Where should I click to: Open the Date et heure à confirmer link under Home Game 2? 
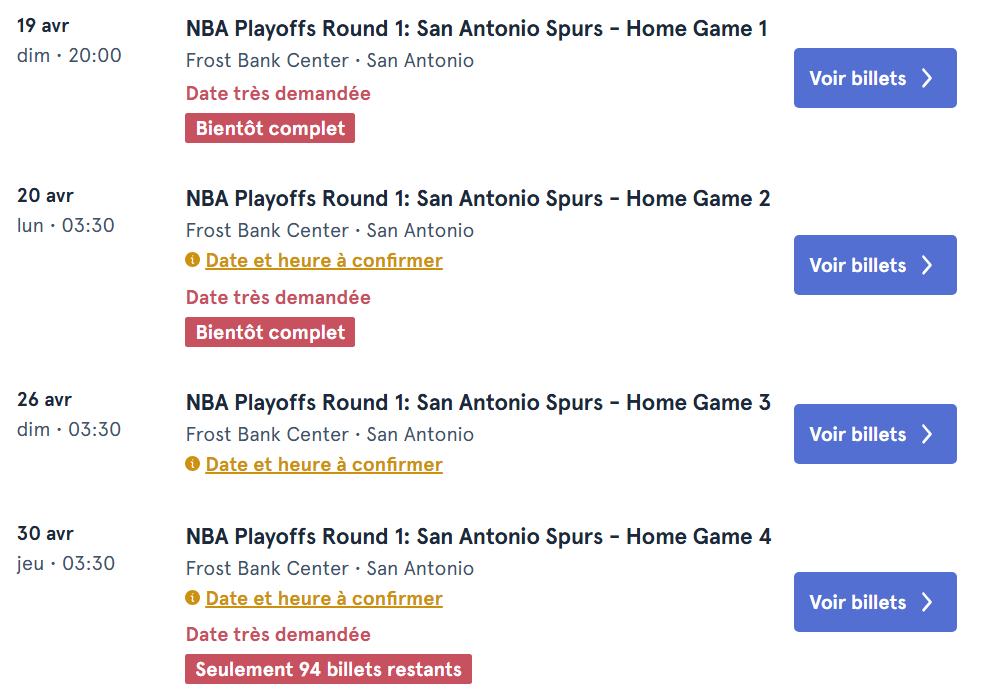[323, 260]
